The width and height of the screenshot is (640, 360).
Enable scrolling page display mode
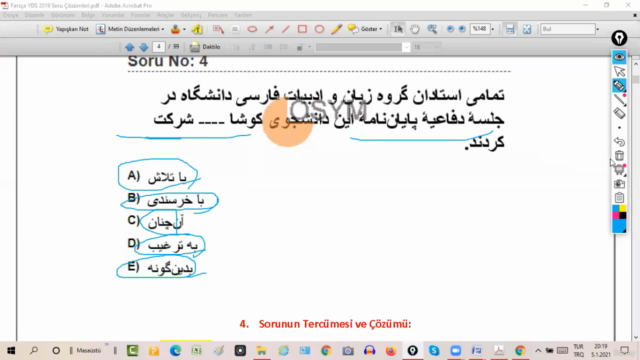point(510,29)
